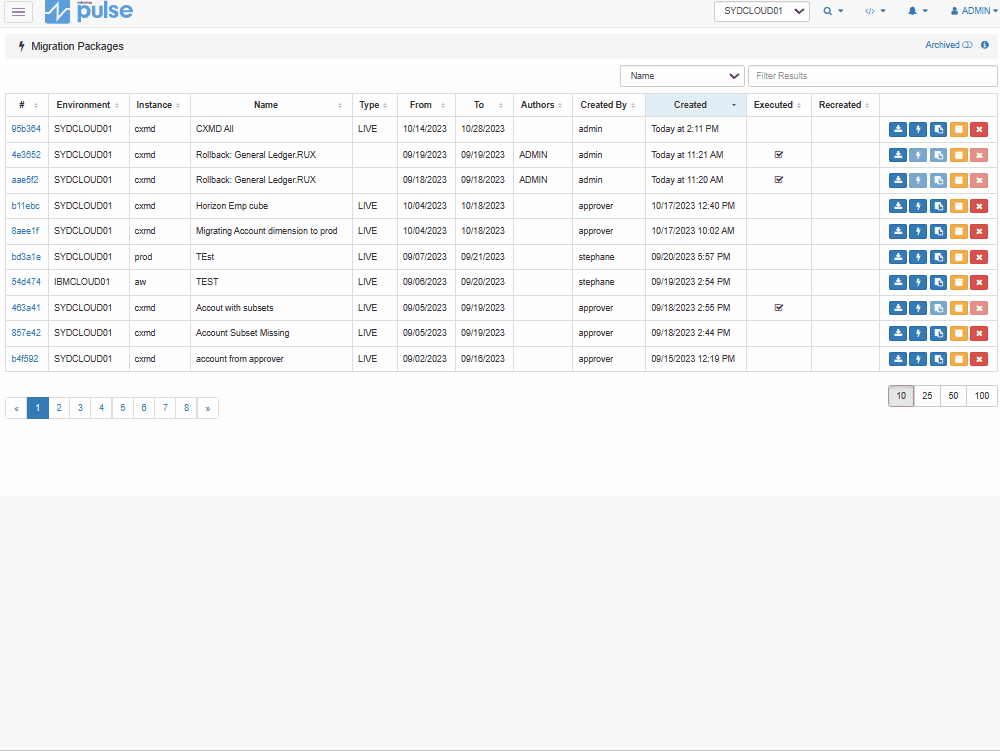Show 50 results per page
Viewport: 1000px width, 751px height.
pyautogui.click(x=953, y=396)
